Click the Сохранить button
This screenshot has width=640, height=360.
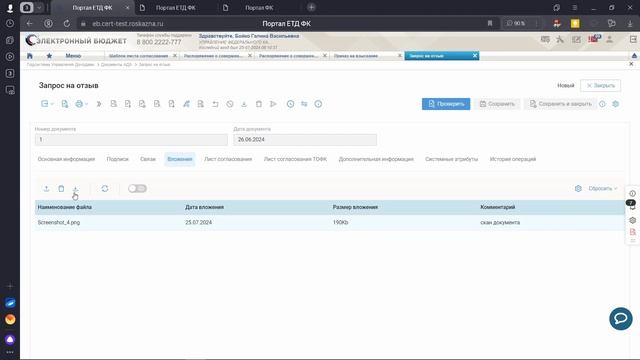tap(497, 104)
